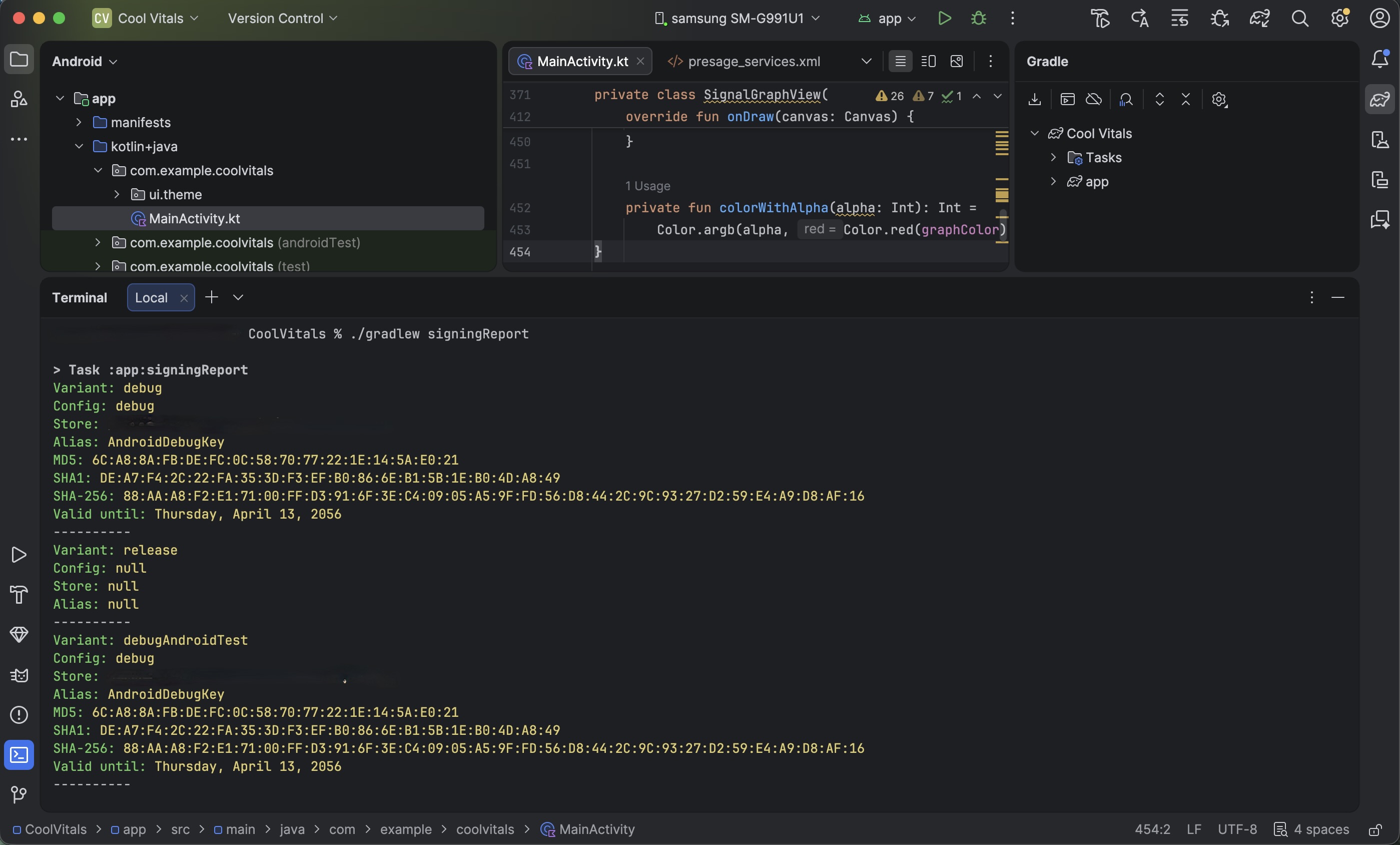Open Android project view dropdown
Viewport: 1400px width, 845px height.
tap(85, 62)
